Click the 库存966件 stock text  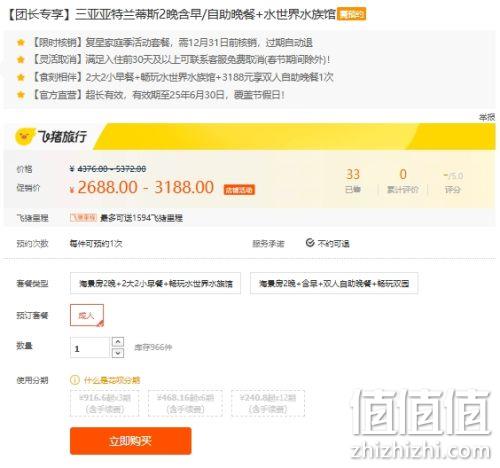(x=153, y=347)
